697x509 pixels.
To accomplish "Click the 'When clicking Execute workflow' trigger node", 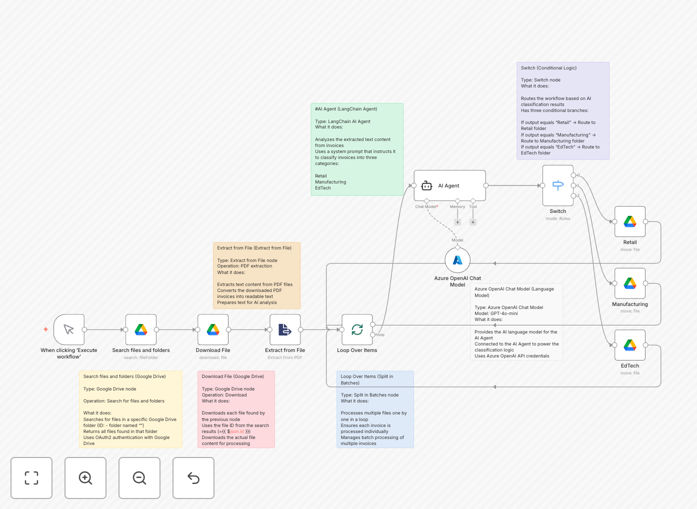I will coord(69,329).
